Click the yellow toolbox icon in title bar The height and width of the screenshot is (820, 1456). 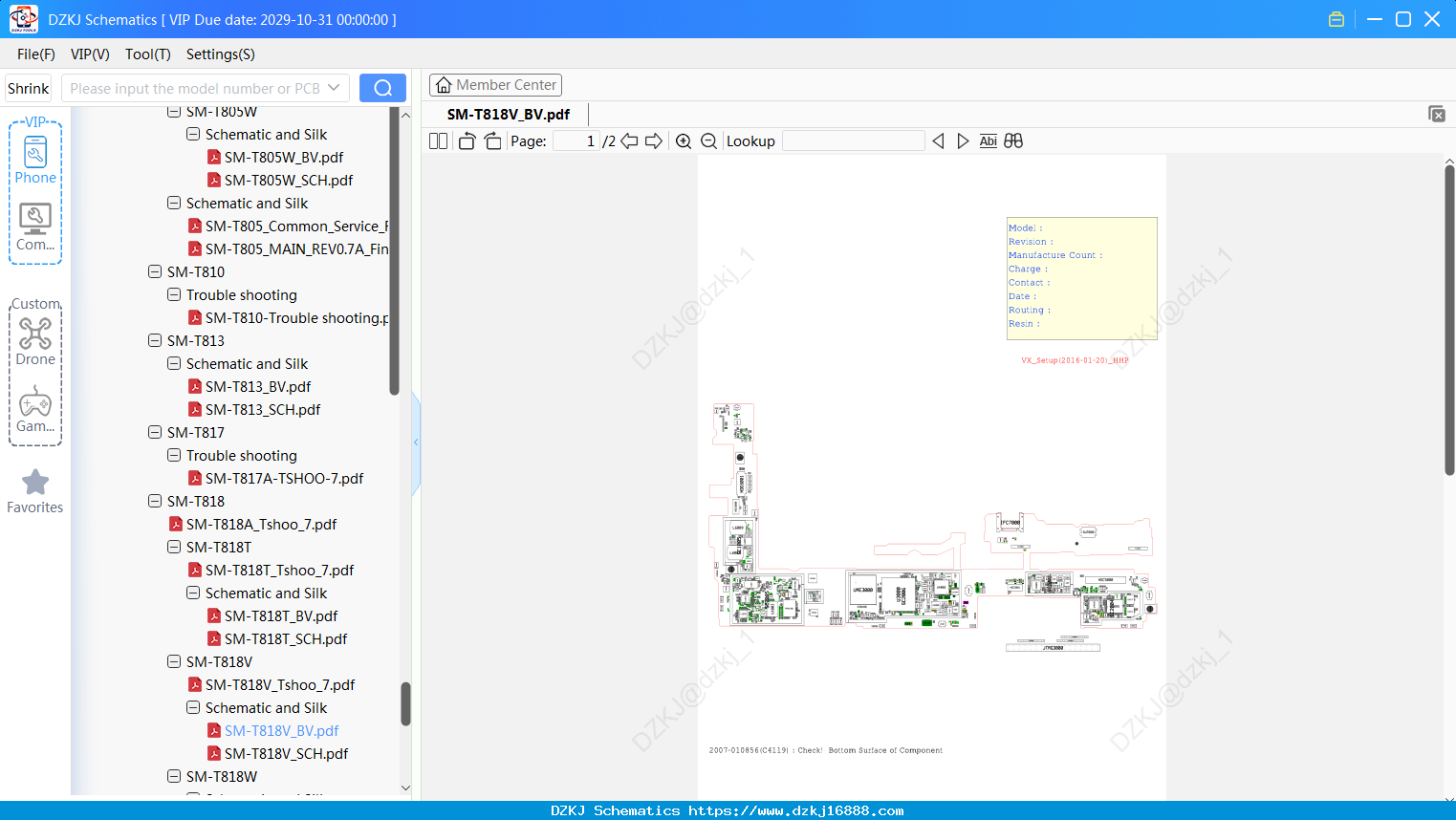(x=1336, y=19)
